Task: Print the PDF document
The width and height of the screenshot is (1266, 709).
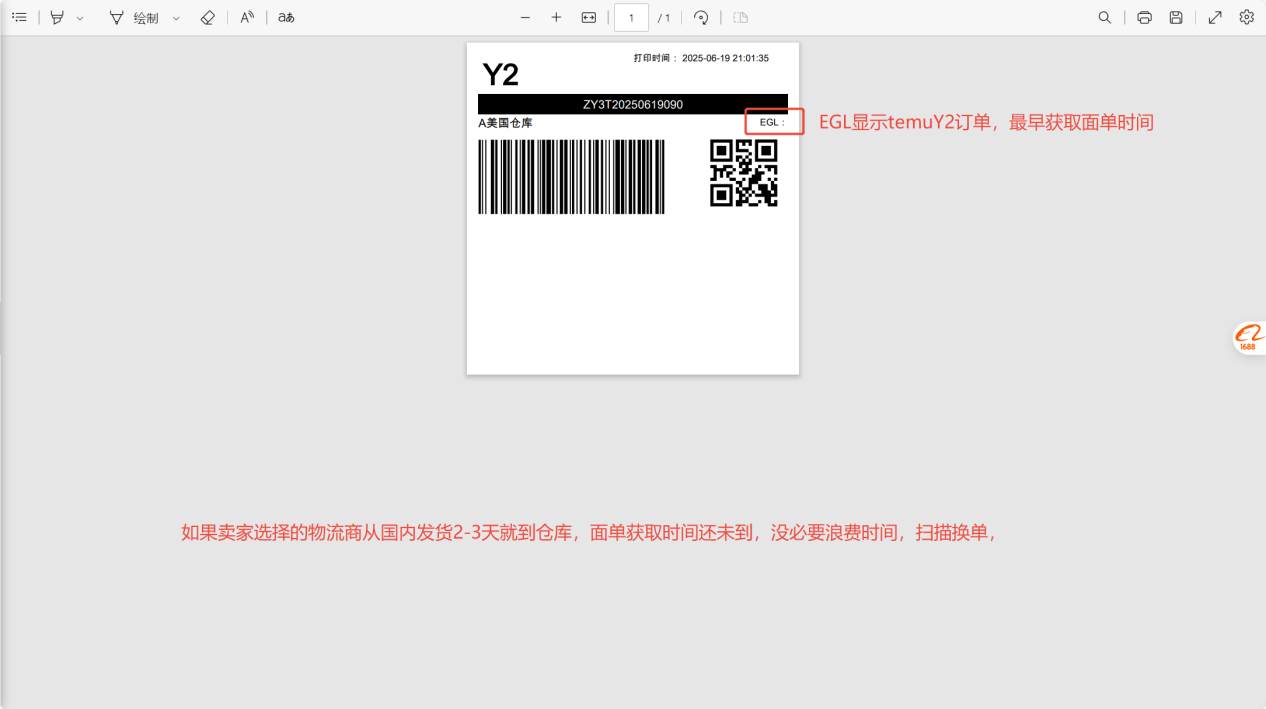Action: point(1144,17)
